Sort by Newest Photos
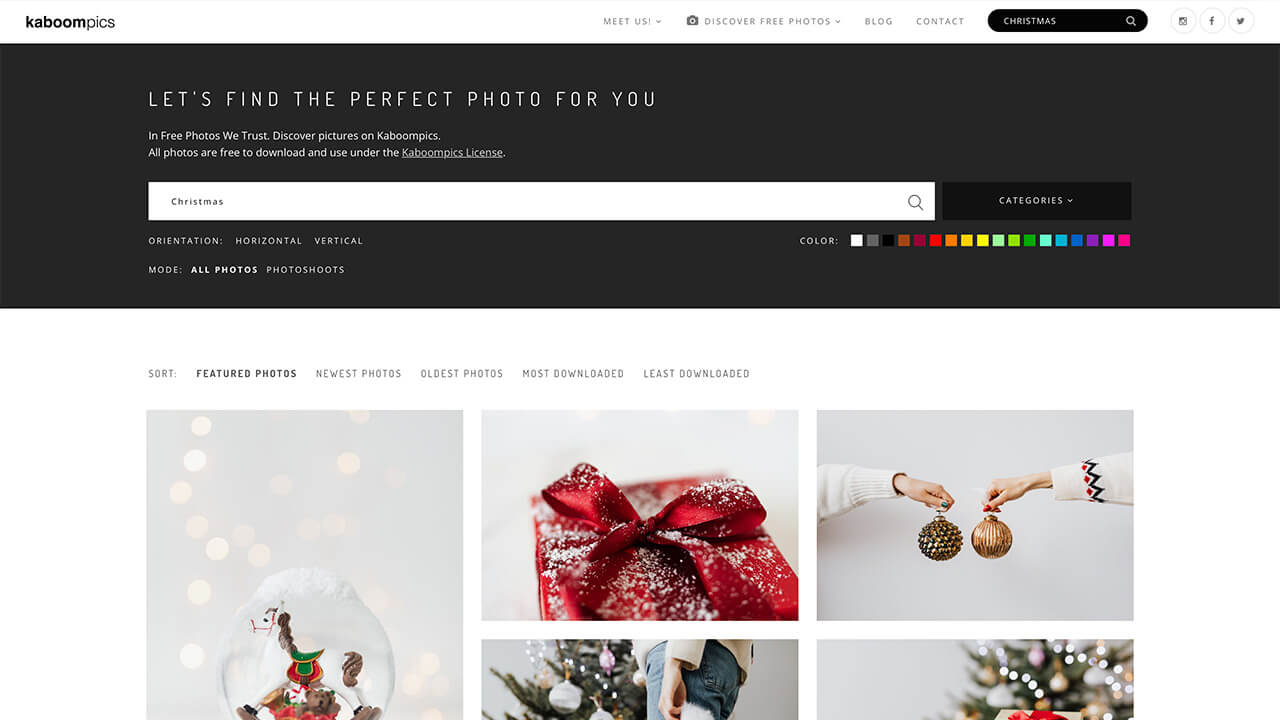1280x720 pixels. 358,374
